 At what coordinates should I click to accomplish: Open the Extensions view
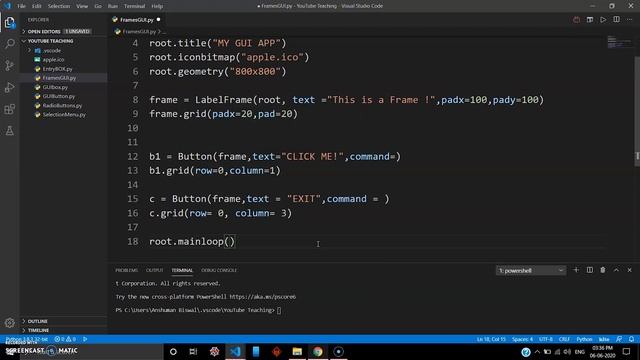click(9, 109)
